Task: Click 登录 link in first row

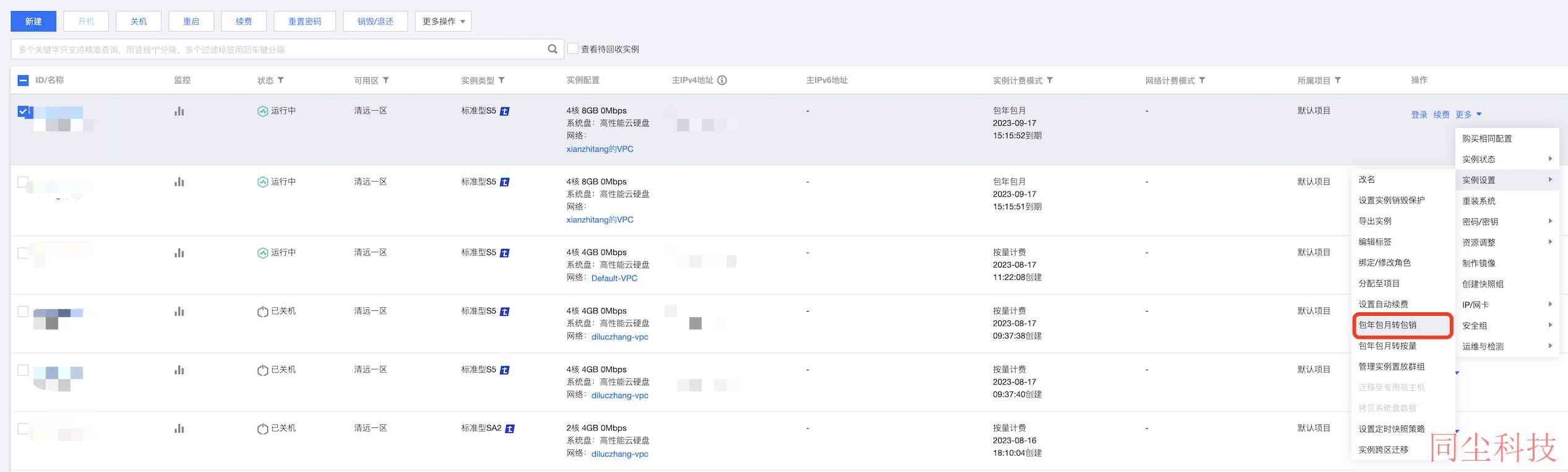Action: pyautogui.click(x=1419, y=115)
